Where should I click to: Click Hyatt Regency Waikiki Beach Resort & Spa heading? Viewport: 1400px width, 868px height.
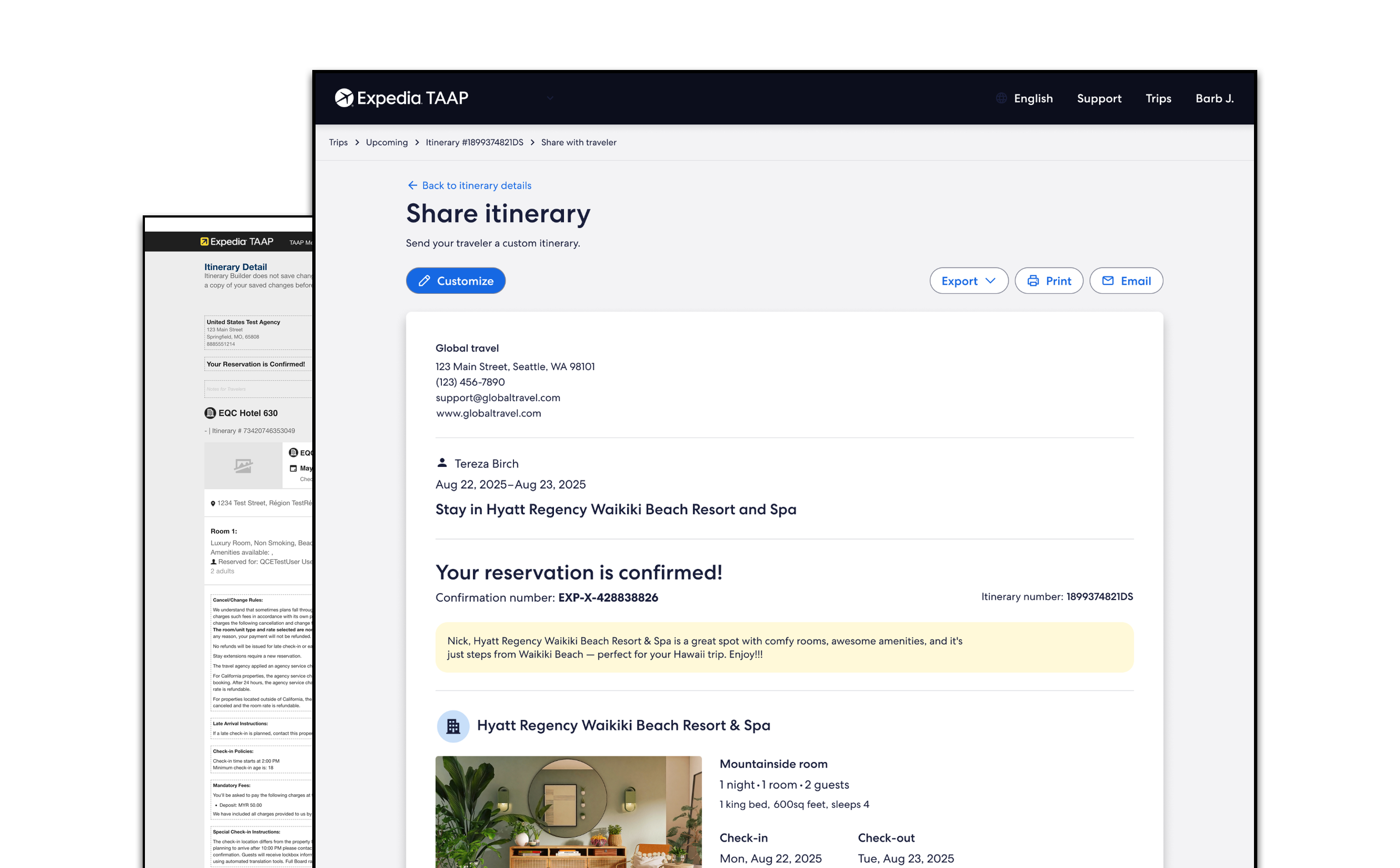click(623, 726)
